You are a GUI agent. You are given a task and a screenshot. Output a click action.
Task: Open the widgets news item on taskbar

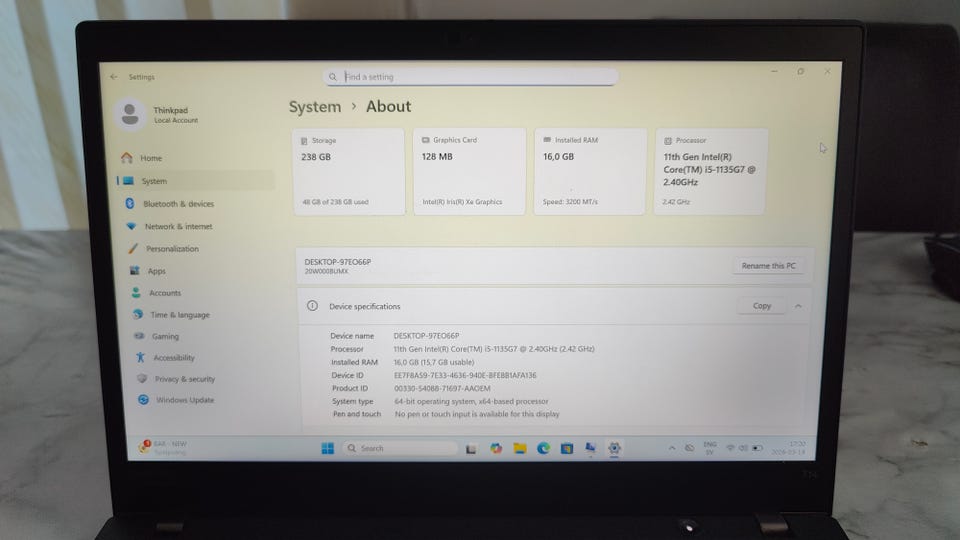pyautogui.click(x=162, y=447)
